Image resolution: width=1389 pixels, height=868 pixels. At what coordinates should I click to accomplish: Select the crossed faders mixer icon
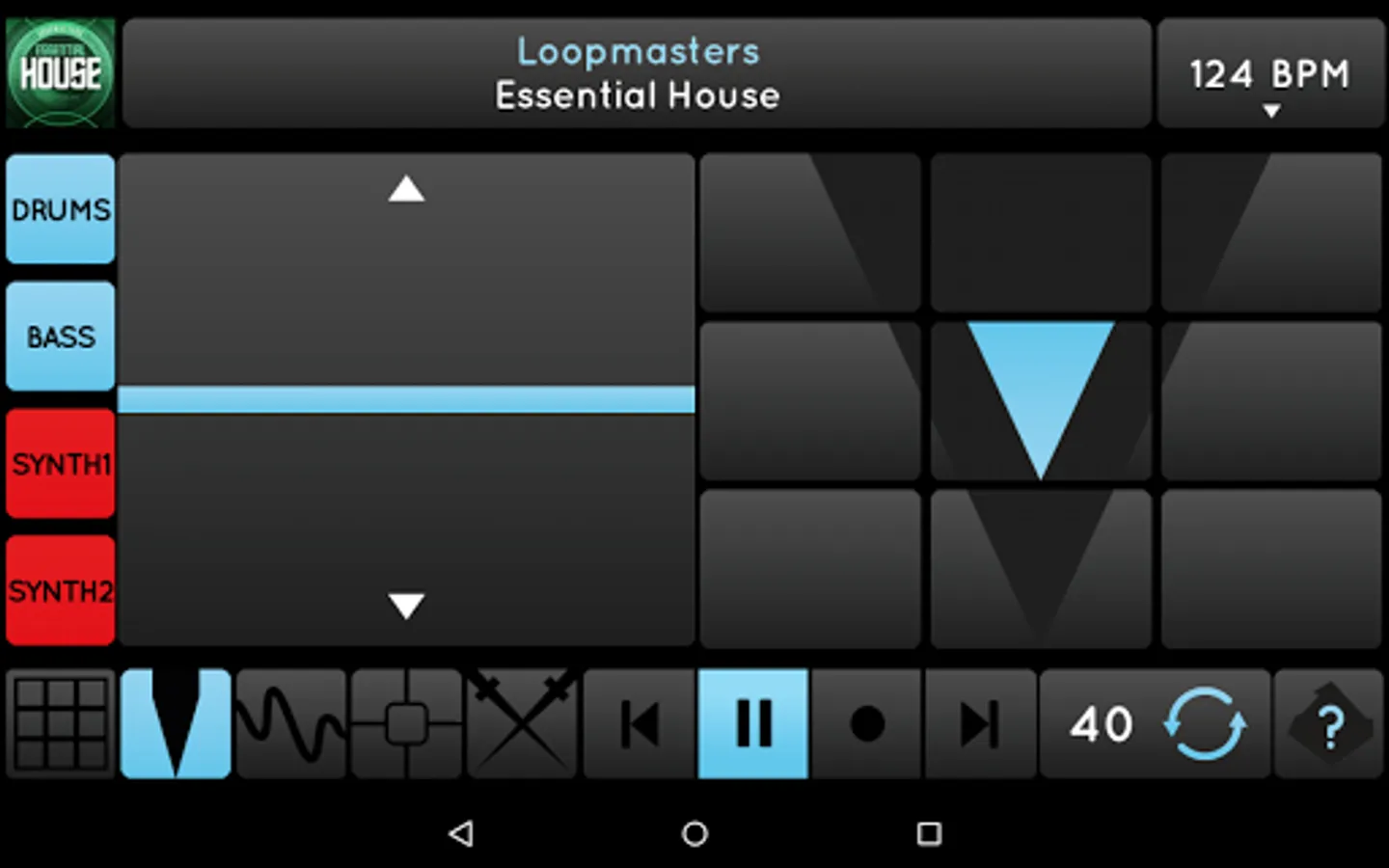tap(522, 723)
